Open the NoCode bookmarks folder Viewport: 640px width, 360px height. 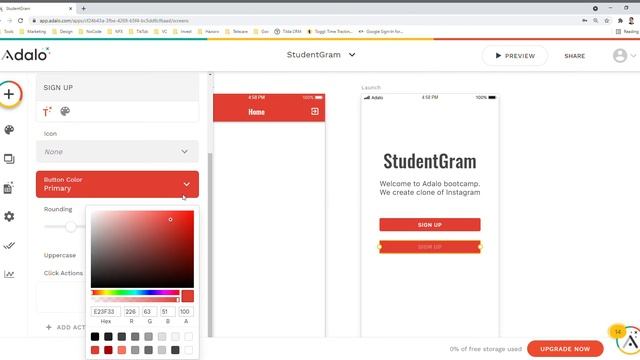pyautogui.click(x=90, y=31)
